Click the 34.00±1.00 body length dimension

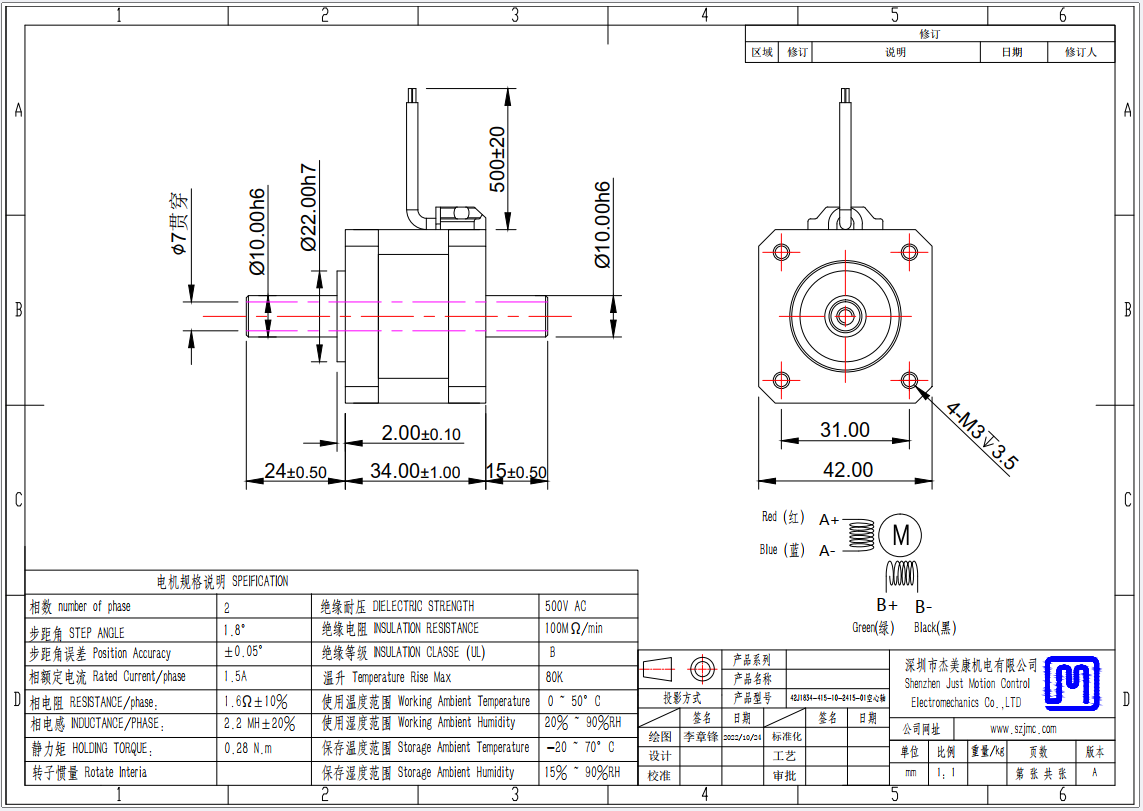(x=415, y=471)
